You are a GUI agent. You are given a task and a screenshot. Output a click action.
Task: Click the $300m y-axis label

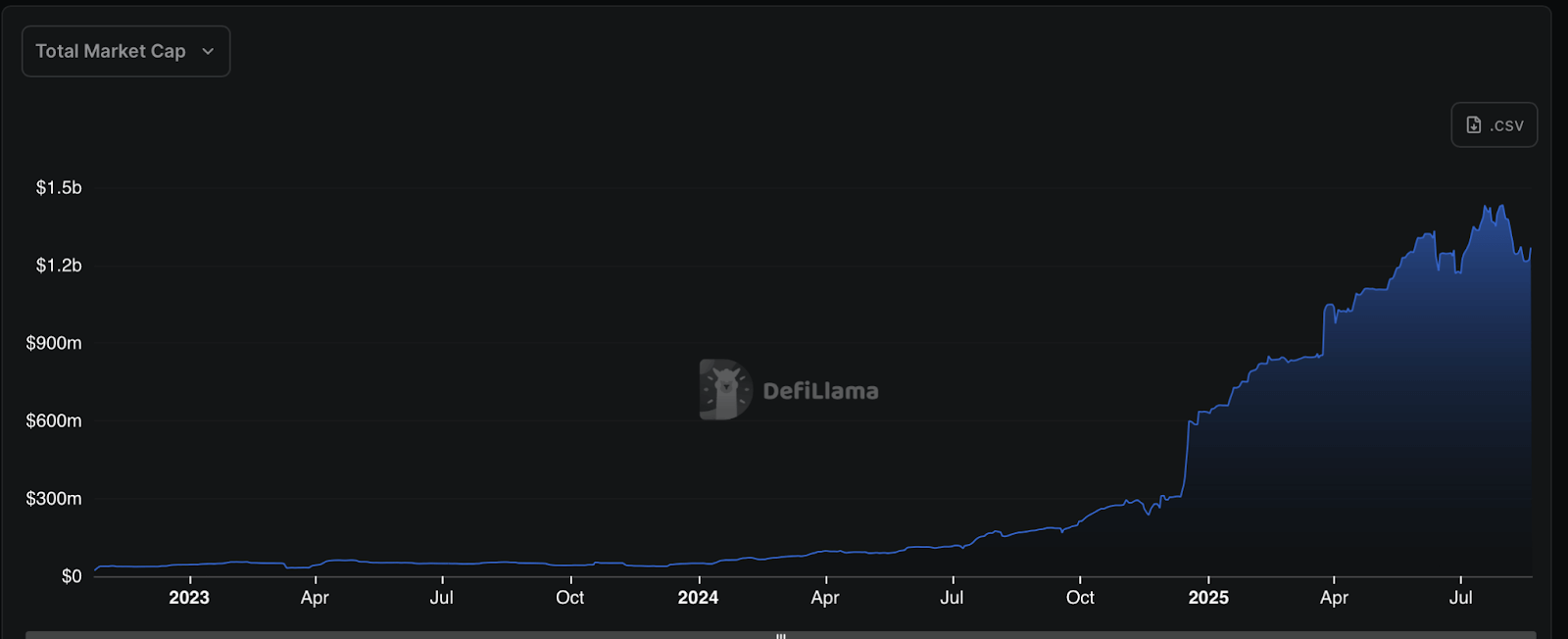coord(54,499)
